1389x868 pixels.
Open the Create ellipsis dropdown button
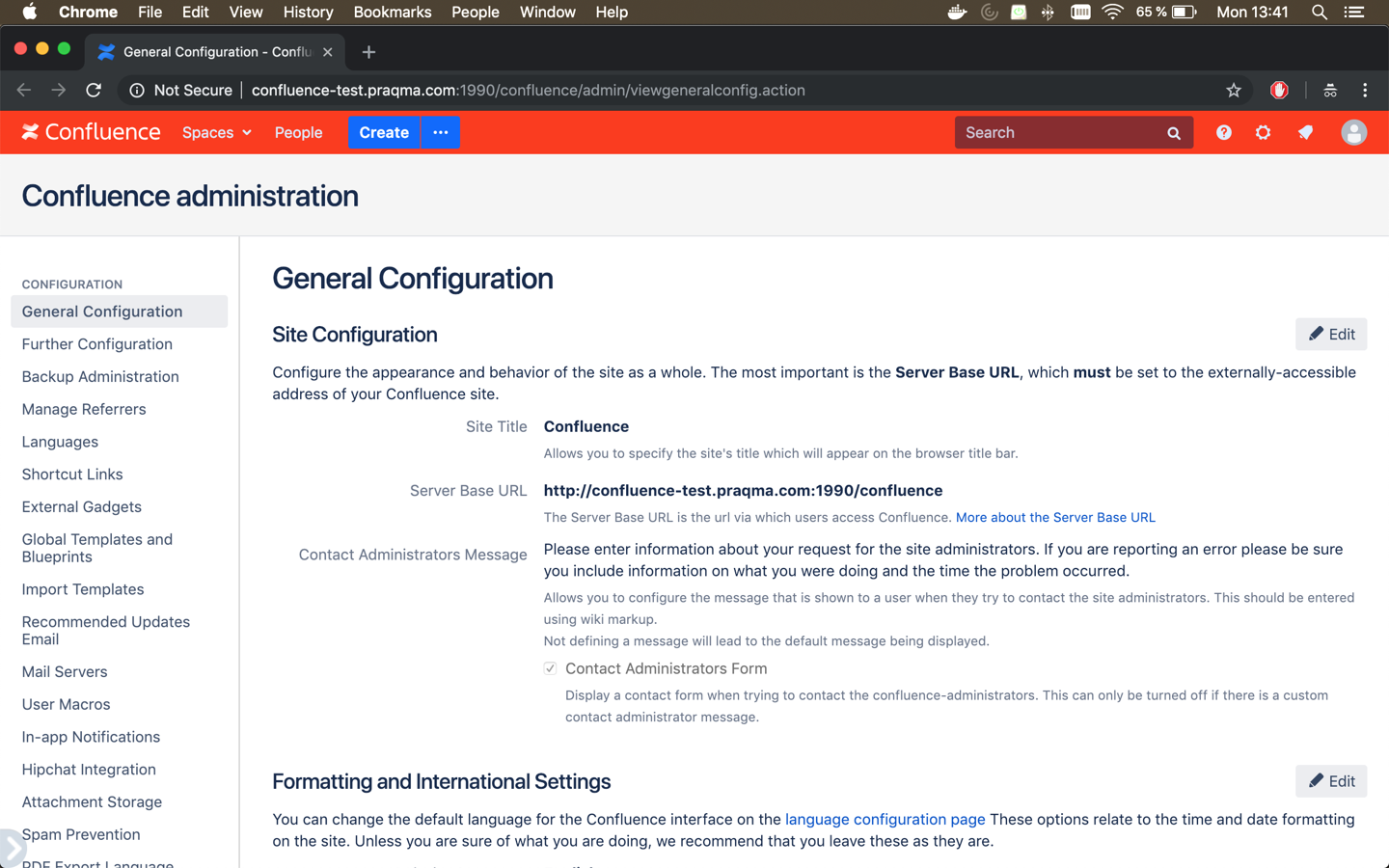click(x=441, y=133)
